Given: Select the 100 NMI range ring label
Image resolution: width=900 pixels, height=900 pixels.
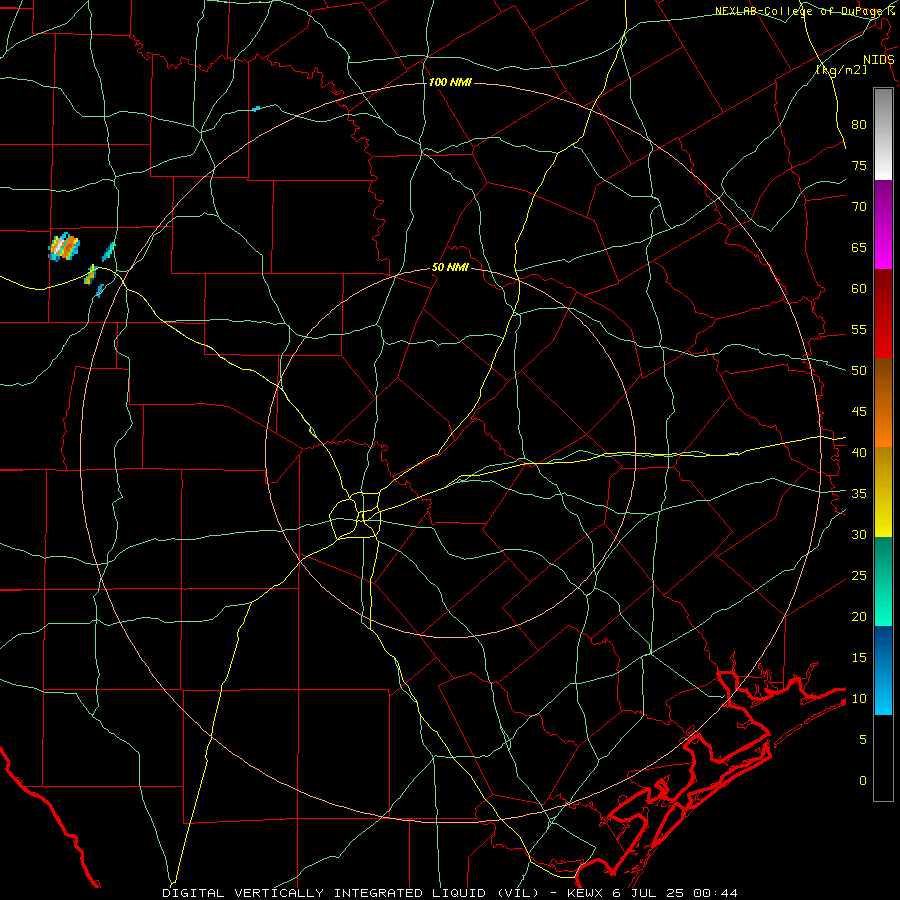Looking at the screenshot, I should 450,83.
